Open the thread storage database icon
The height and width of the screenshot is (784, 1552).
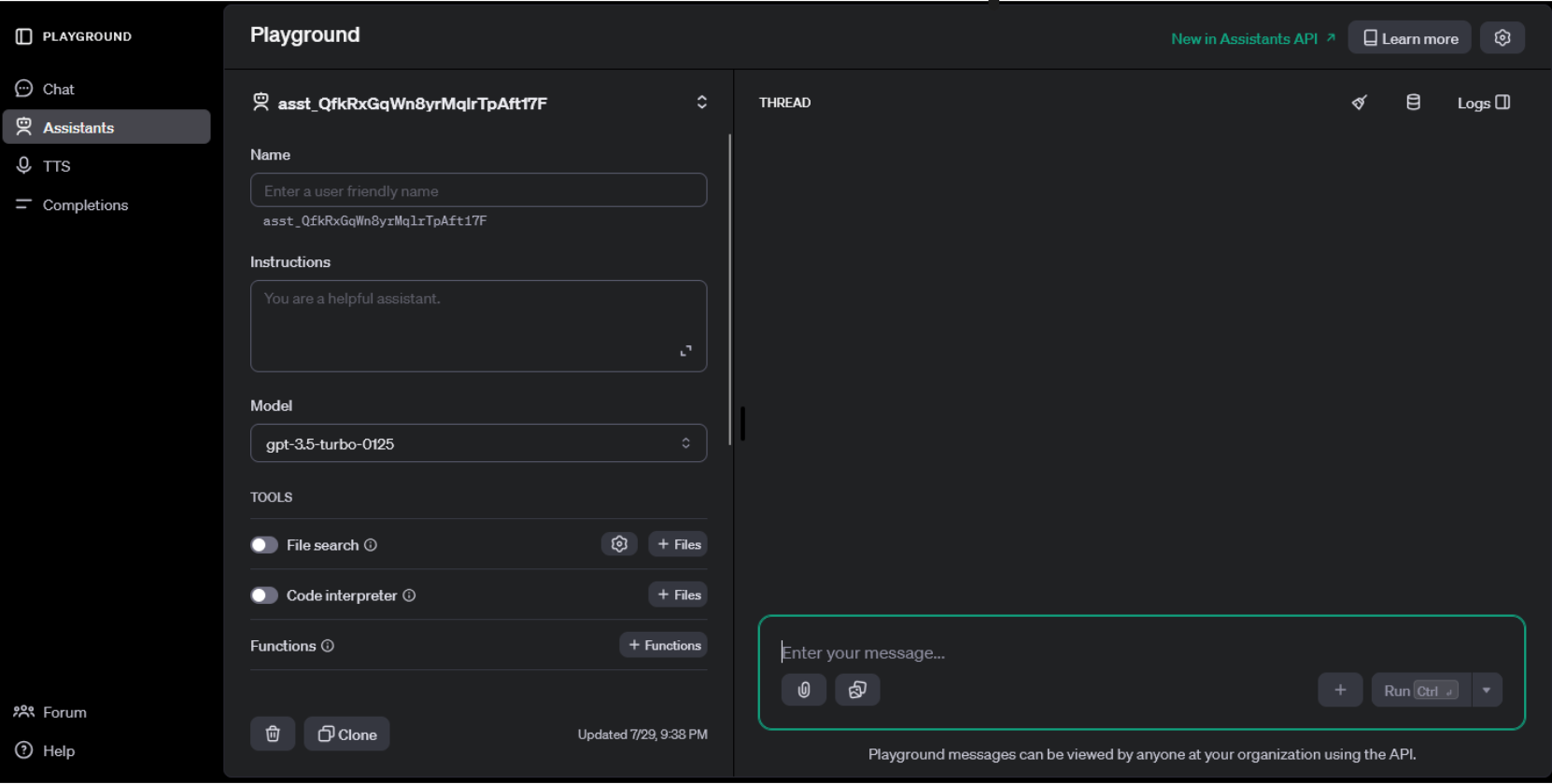1414,103
